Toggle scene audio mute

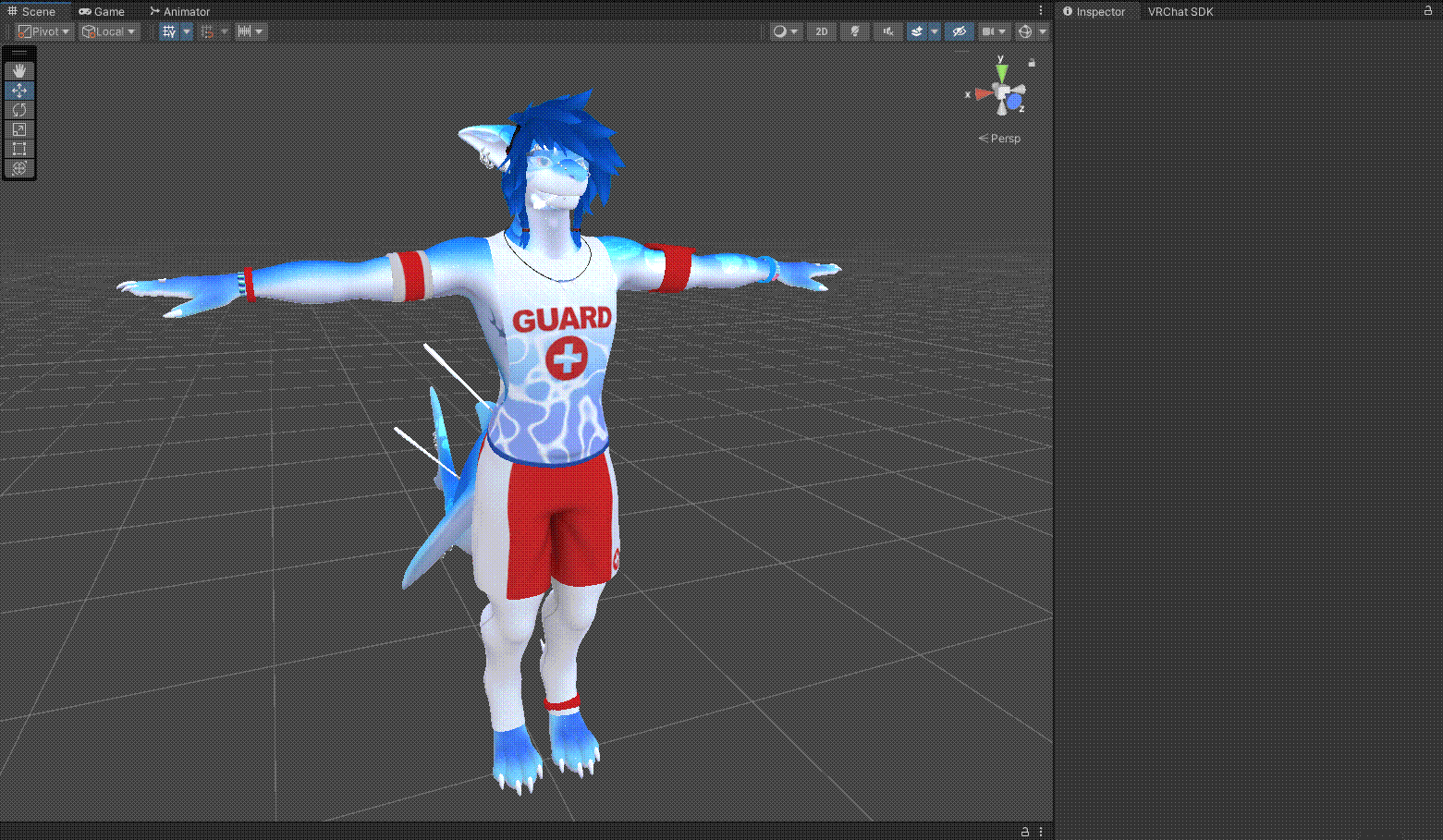(x=887, y=31)
